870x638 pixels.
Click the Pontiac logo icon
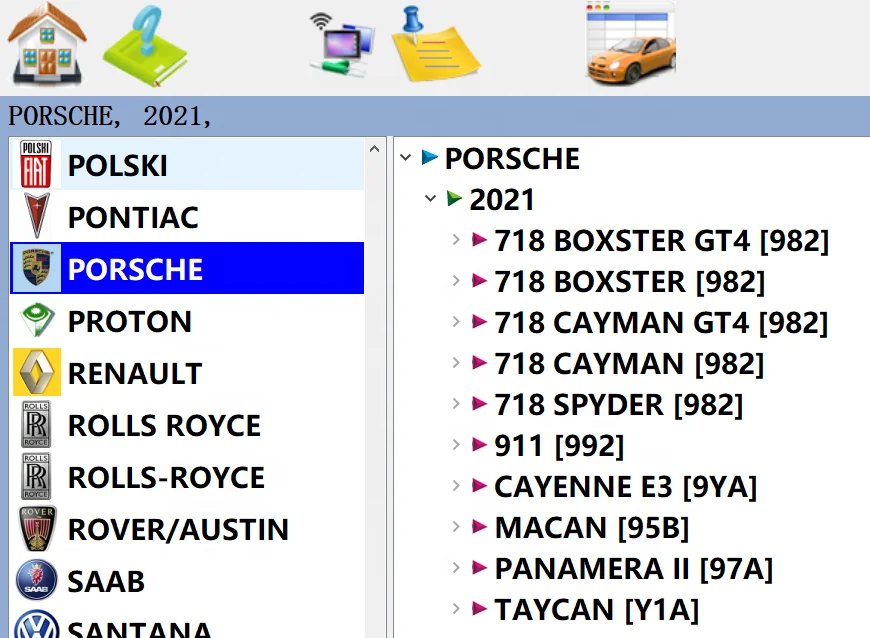click(x=37, y=216)
